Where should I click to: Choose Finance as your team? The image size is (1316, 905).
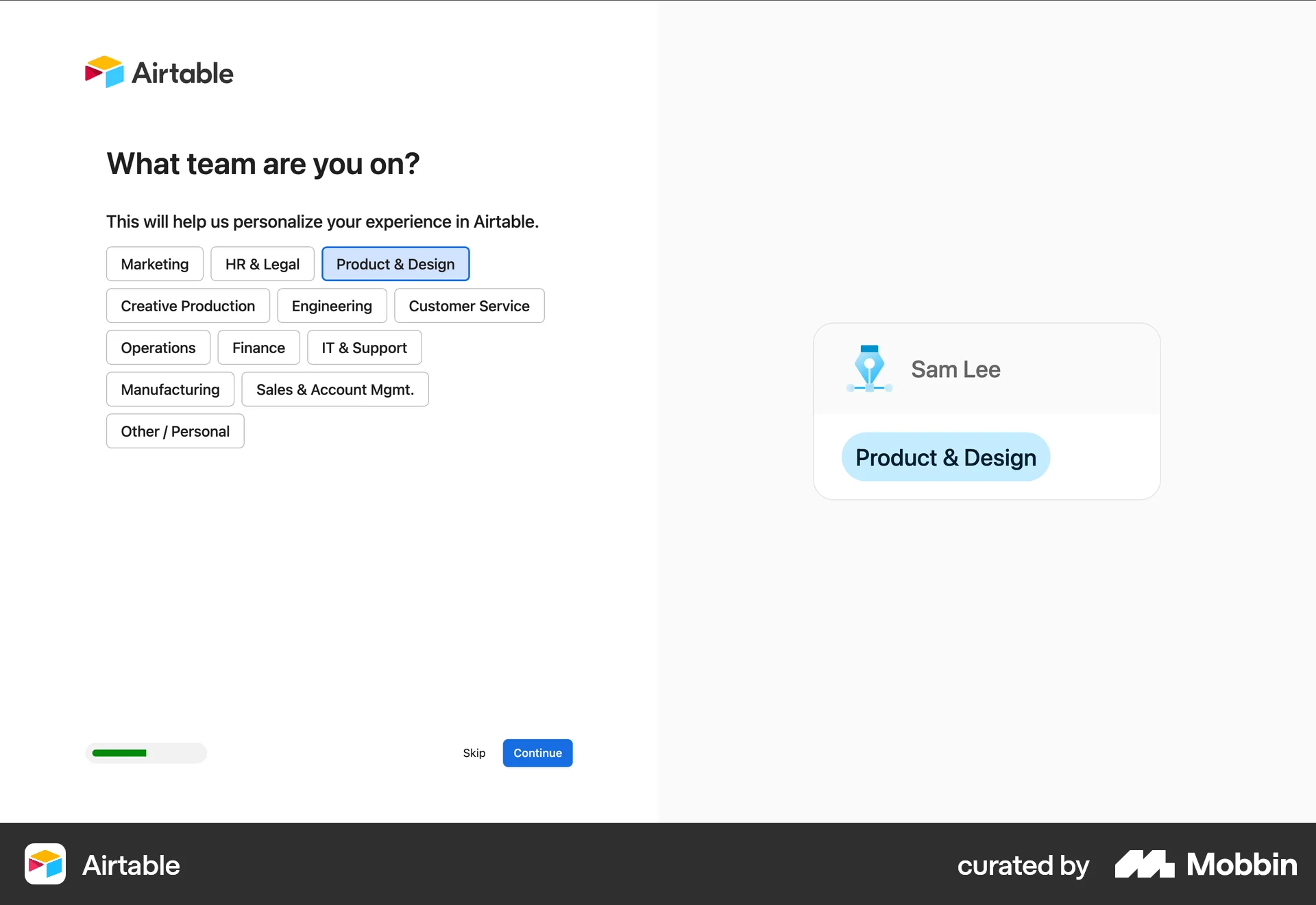258,348
